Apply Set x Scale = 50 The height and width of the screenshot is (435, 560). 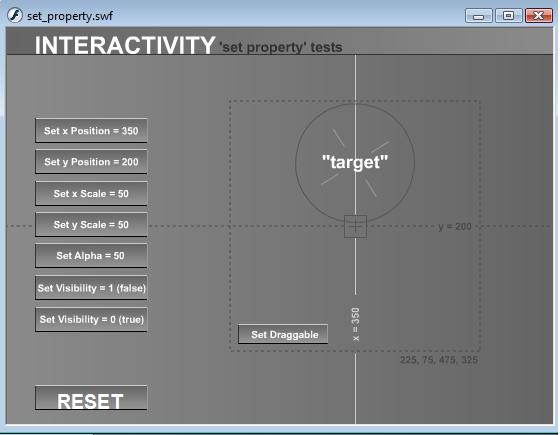click(91, 194)
